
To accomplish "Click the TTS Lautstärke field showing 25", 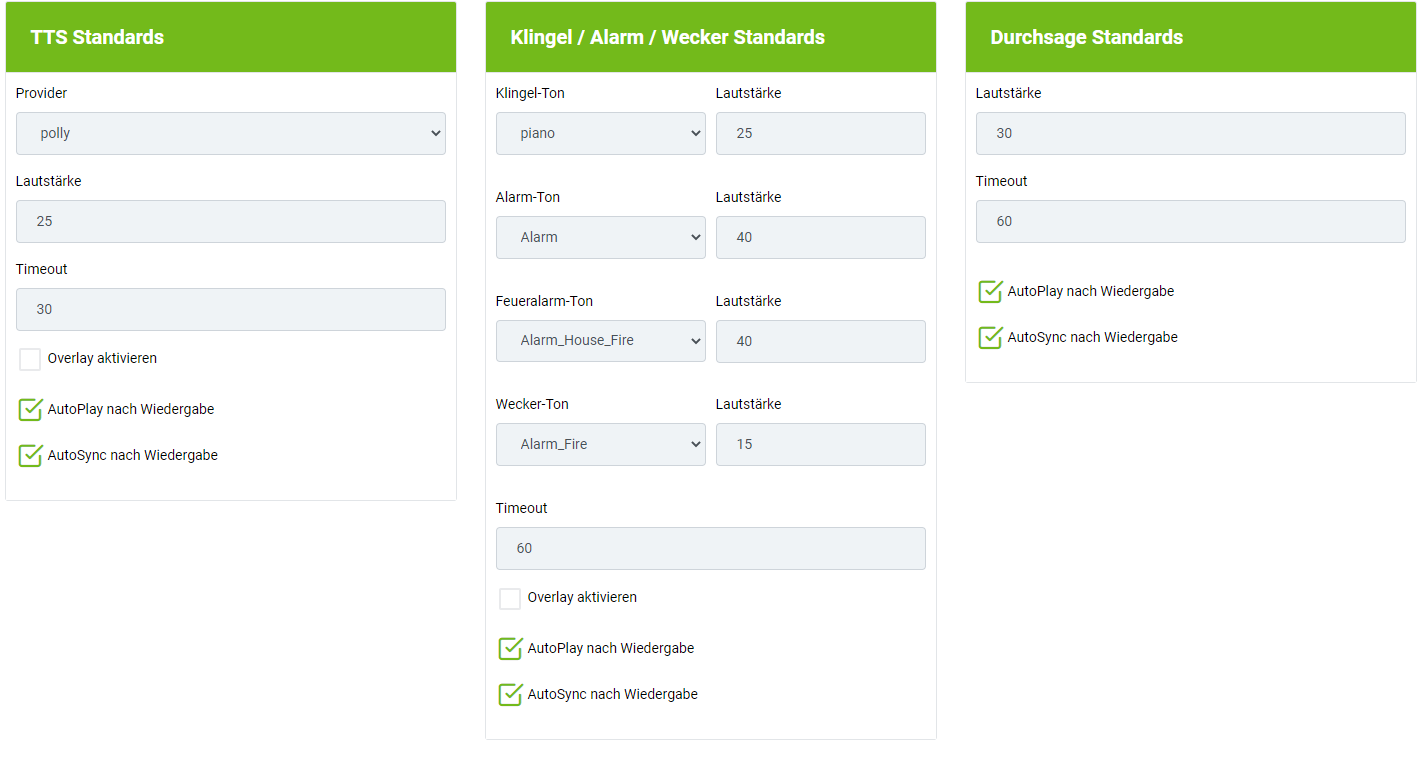I will (230, 221).
